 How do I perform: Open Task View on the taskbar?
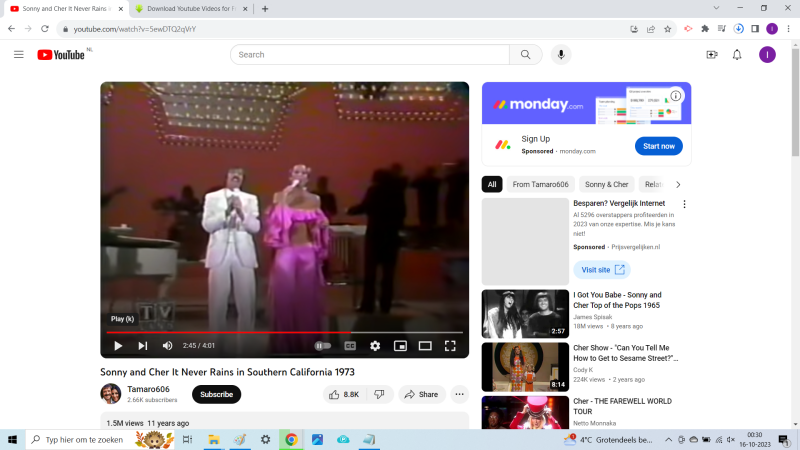[187, 439]
